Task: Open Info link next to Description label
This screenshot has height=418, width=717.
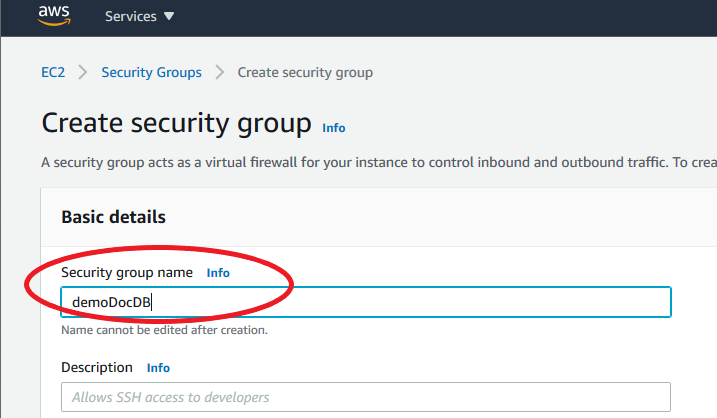Action: (158, 368)
